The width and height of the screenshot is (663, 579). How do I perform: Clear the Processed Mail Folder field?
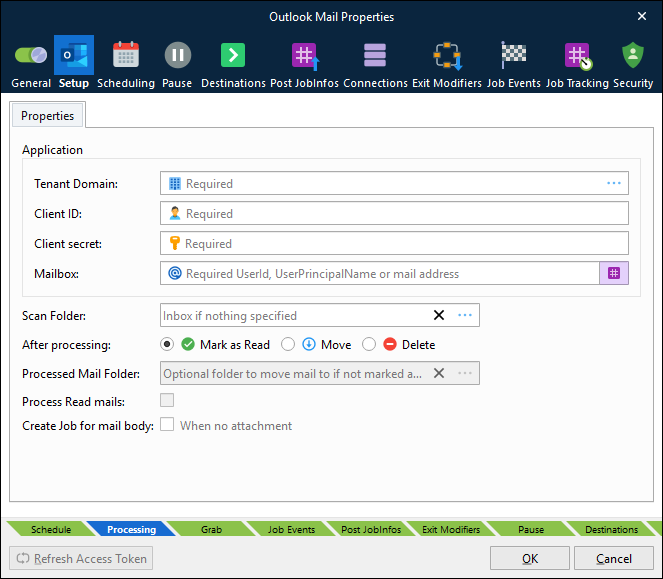[439, 373]
